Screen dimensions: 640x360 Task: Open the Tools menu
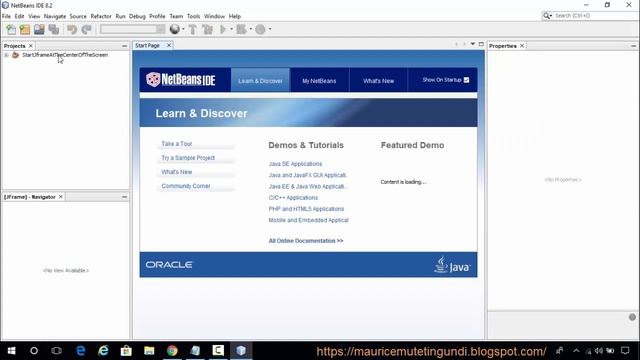pyautogui.click(x=193, y=16)
